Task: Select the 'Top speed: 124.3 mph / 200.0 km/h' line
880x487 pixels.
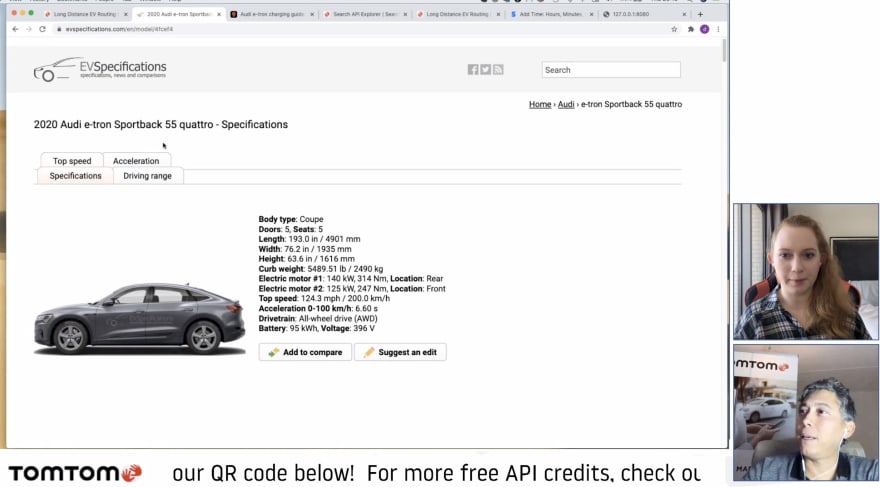Action: point(324,298)
